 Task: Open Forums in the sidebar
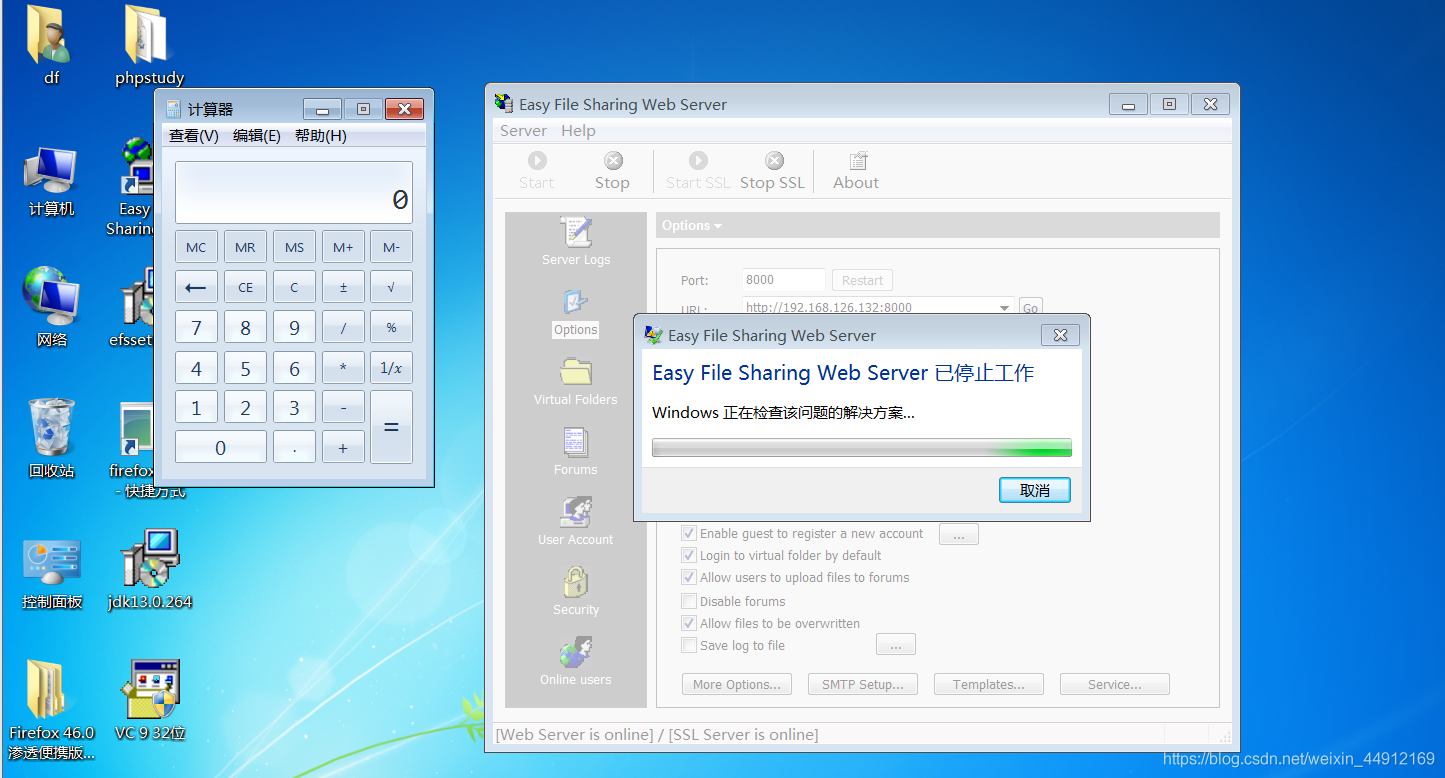576,452
